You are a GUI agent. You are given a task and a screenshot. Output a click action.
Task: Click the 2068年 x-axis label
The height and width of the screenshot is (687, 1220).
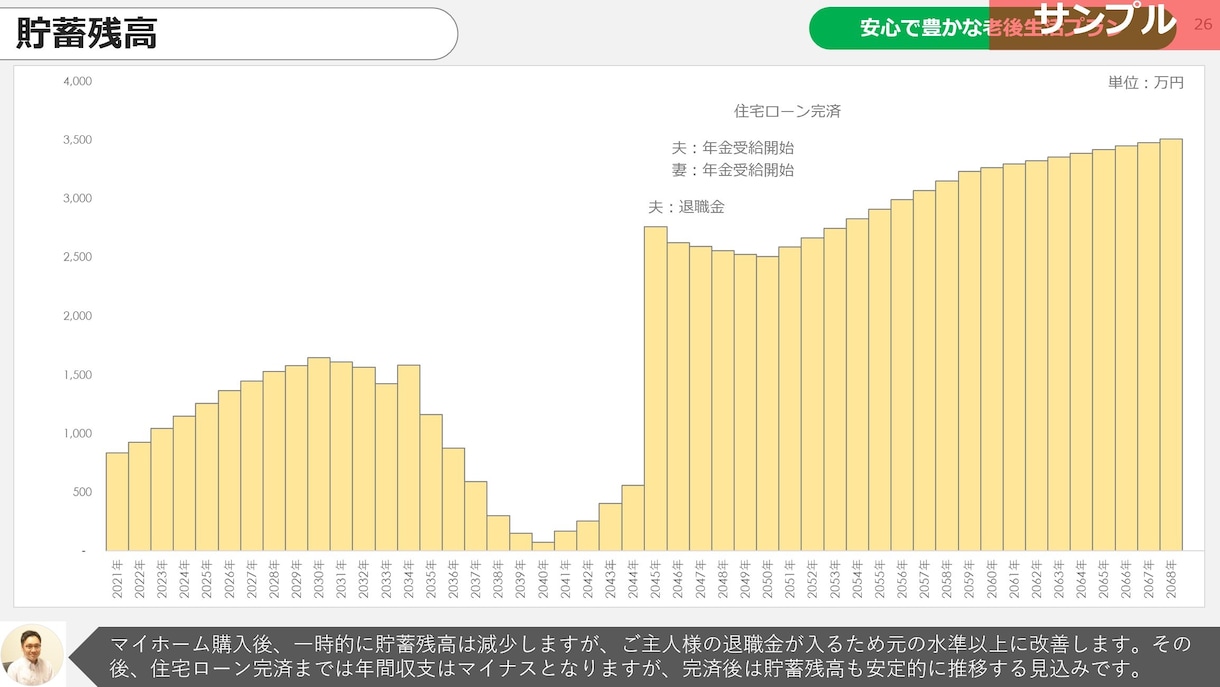(x=1170, y=578)
